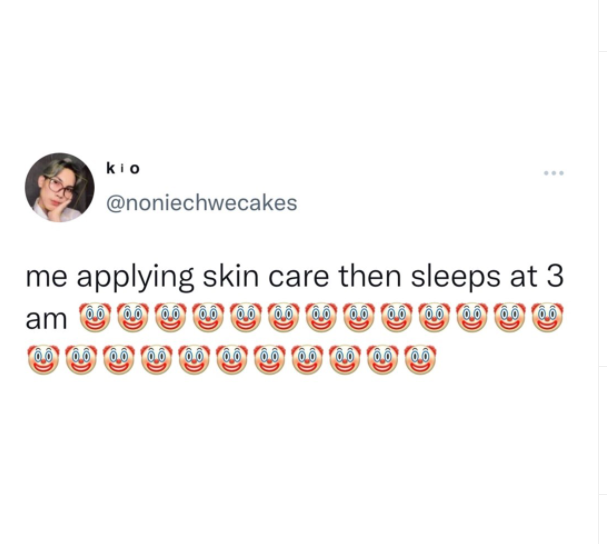Click the second clown emoji after "am"
The height and width of the screenshot is (544, 607).
tap(133, 317)
